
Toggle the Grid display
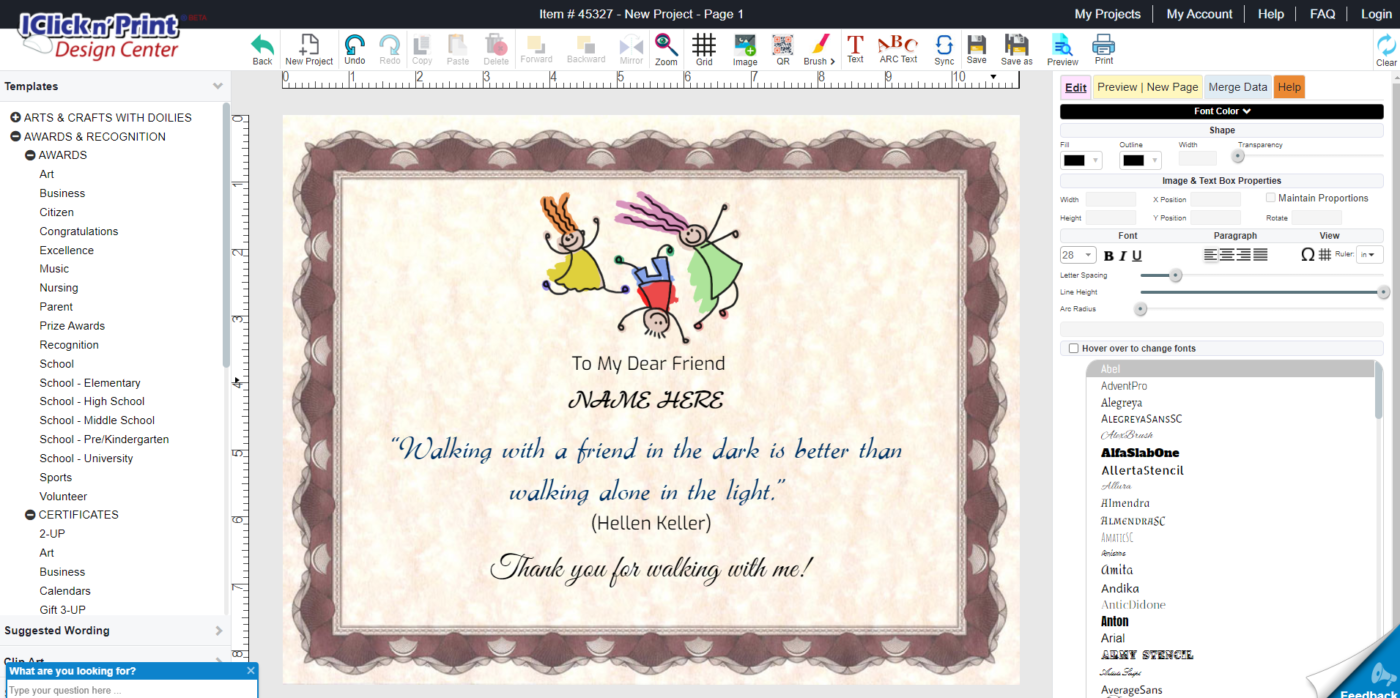coord(704,47)
